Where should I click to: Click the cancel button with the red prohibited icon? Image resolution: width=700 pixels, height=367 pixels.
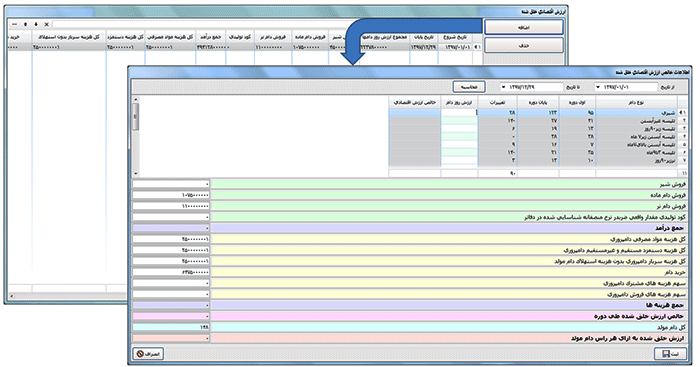click(148, 354)
